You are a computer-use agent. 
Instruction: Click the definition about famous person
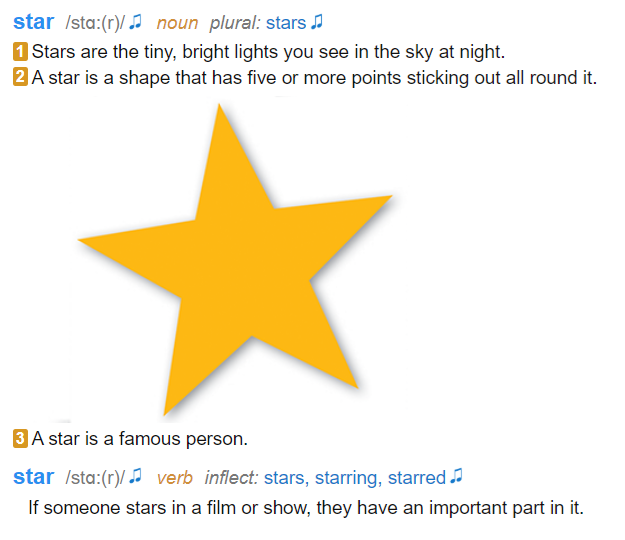(x=140, y=439)
